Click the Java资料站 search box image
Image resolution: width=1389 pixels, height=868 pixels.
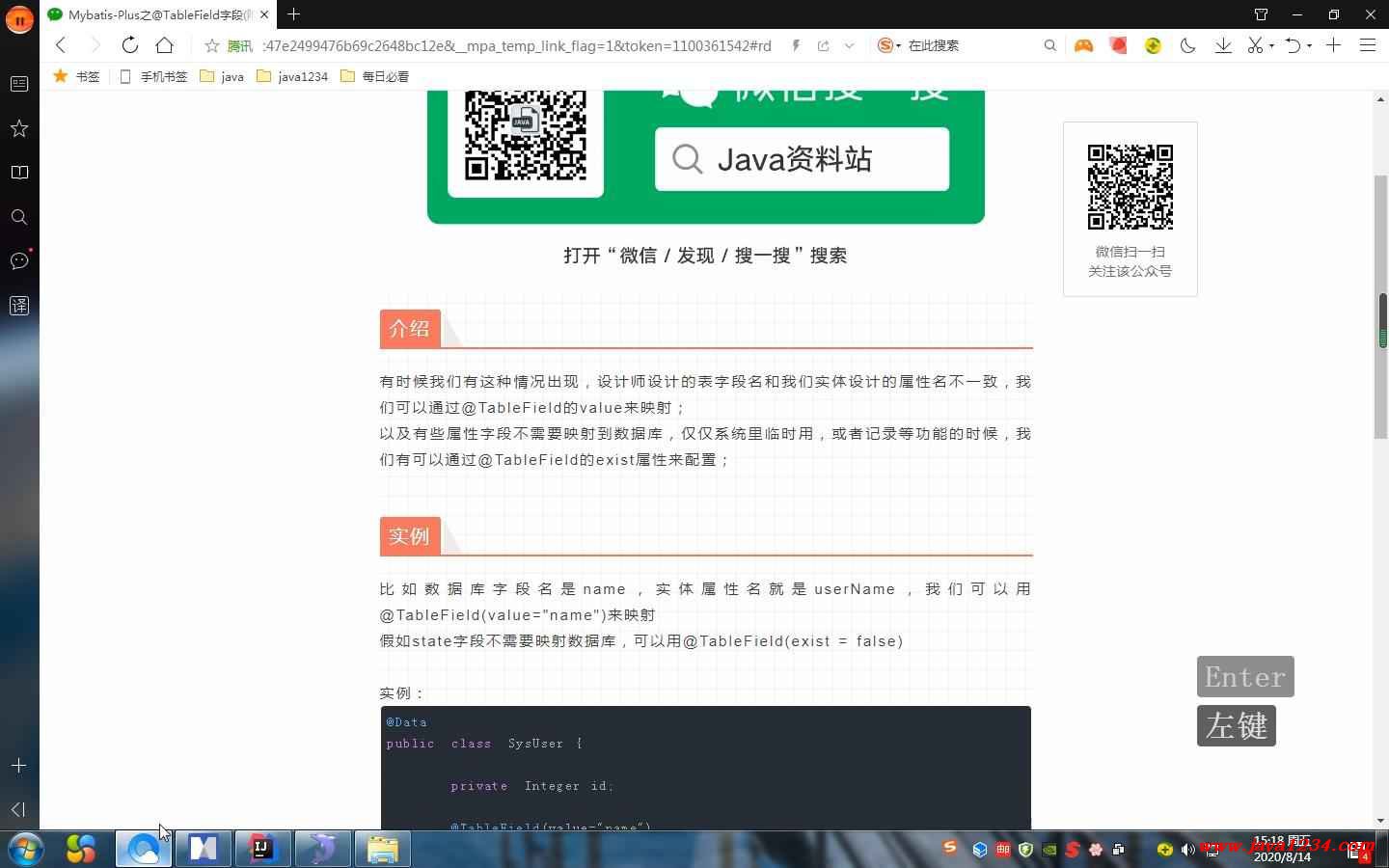pos(802,158)
